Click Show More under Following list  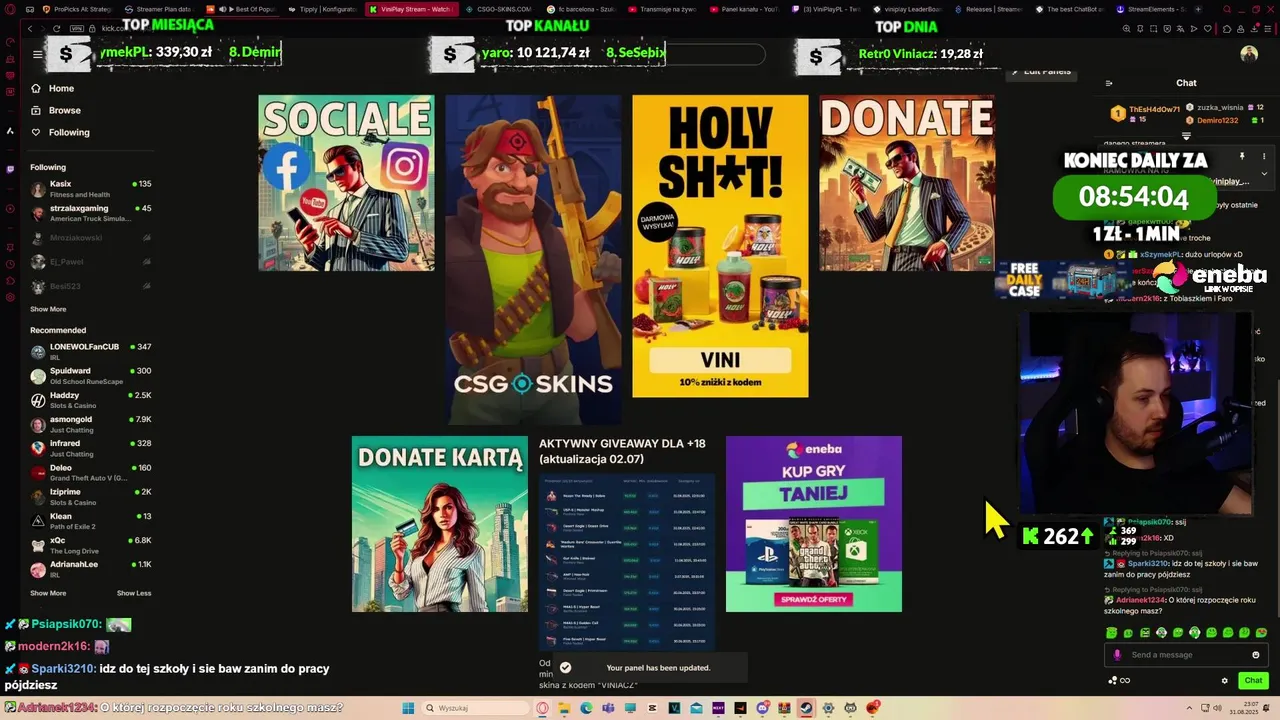pos(48,309)
